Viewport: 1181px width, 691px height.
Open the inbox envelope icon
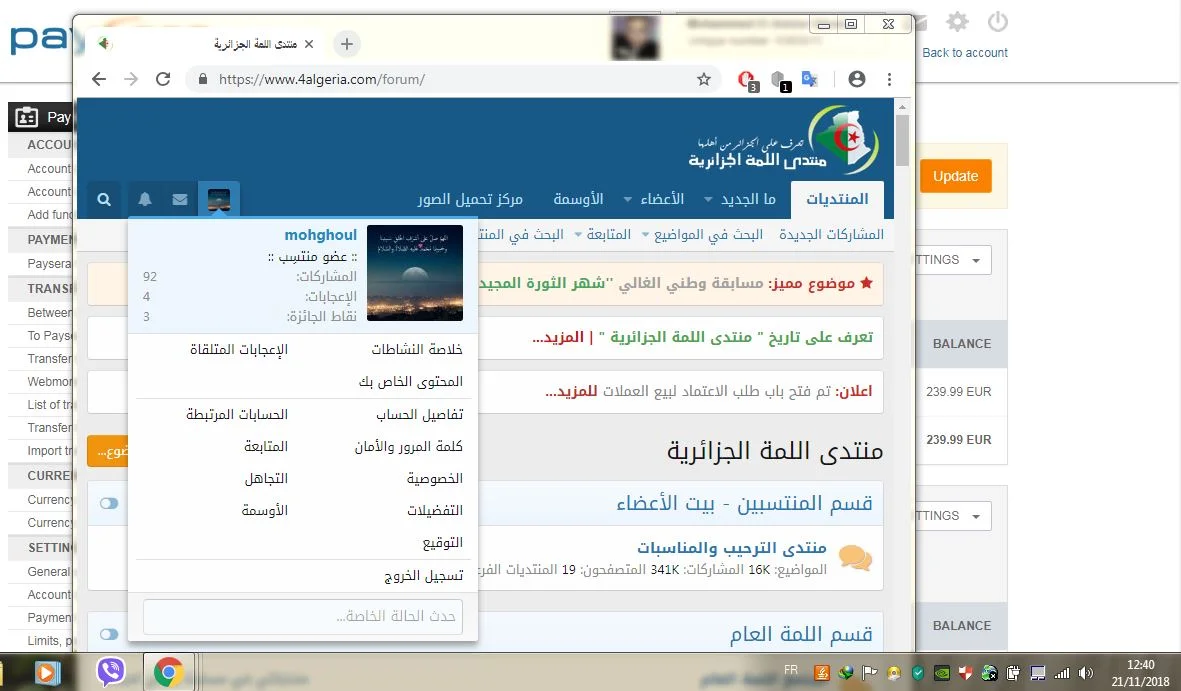pyautogui.click(x=180, y=200)
